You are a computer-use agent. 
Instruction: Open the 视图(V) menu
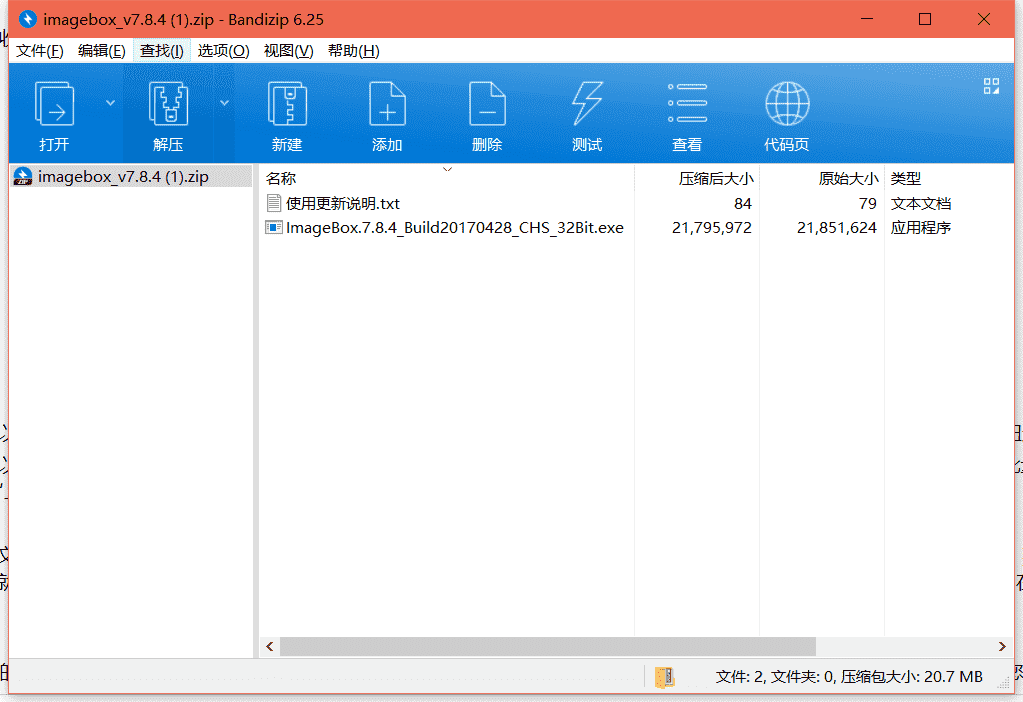tap(288, 51)
